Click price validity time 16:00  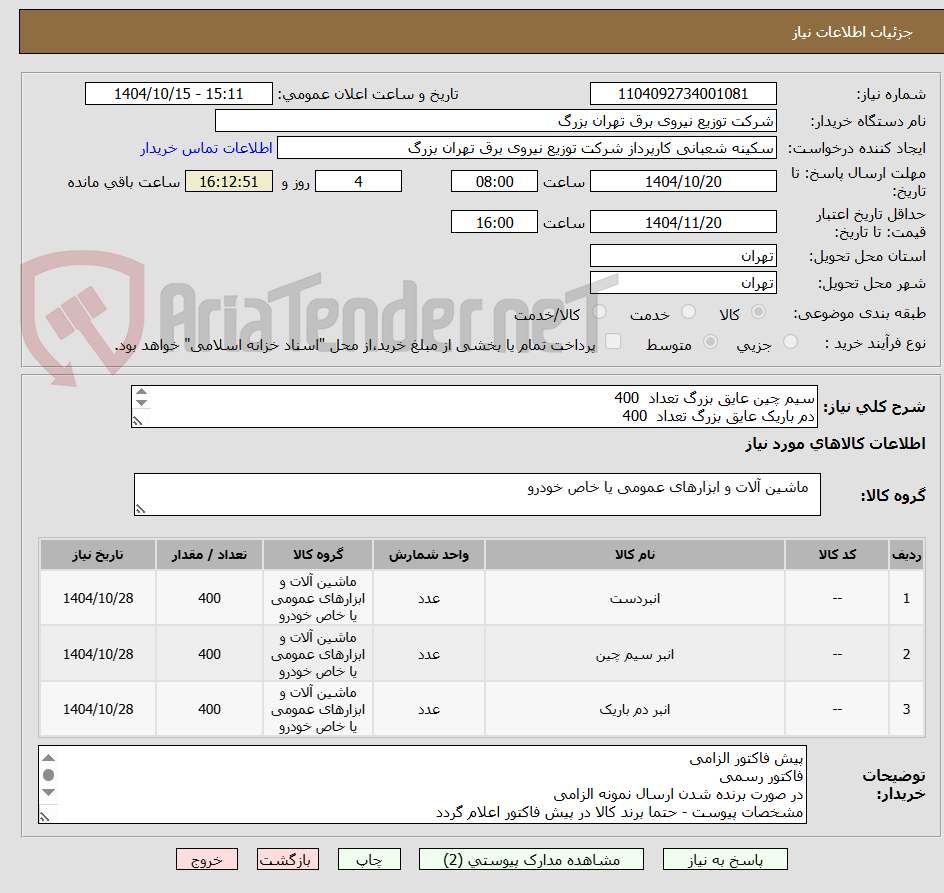tap(494, 222)
